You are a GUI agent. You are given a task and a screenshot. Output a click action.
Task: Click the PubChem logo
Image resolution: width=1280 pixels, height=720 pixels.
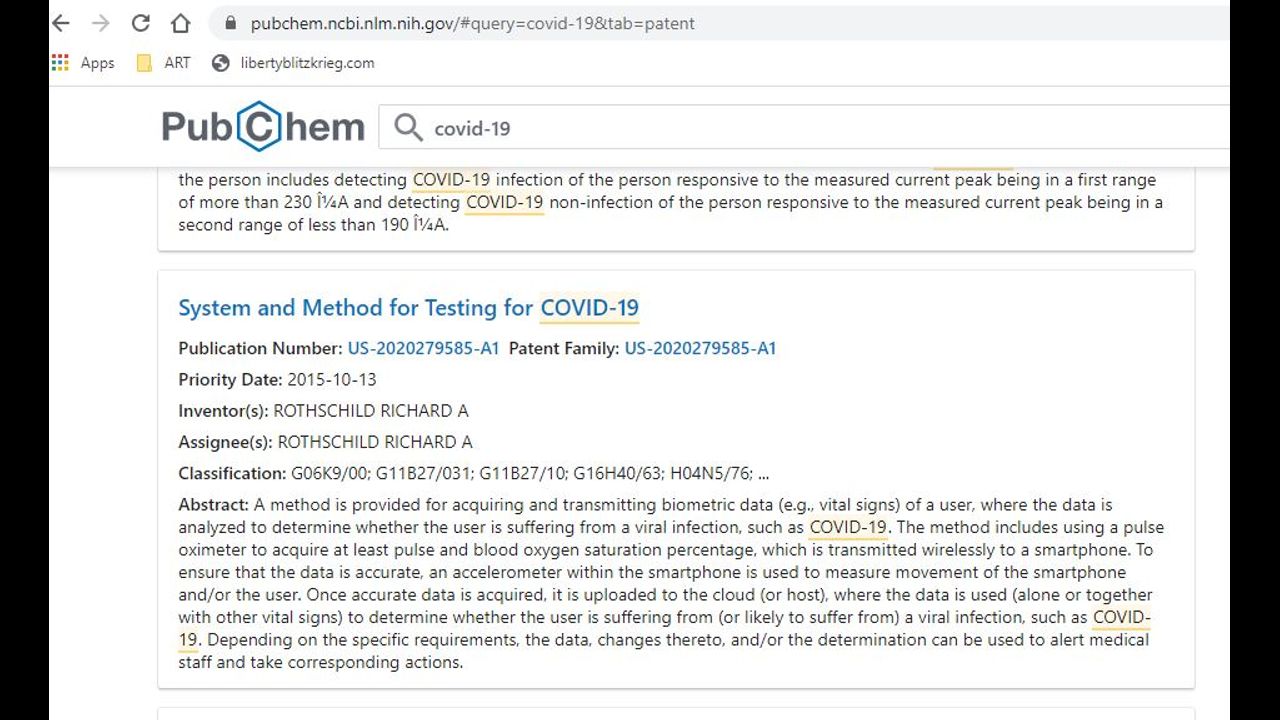[x=263, y=127]
